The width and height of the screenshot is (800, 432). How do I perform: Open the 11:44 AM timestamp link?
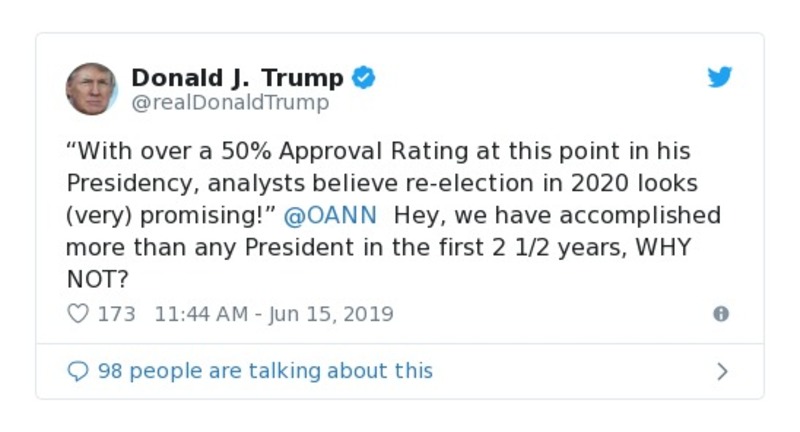tap(201, 314)
